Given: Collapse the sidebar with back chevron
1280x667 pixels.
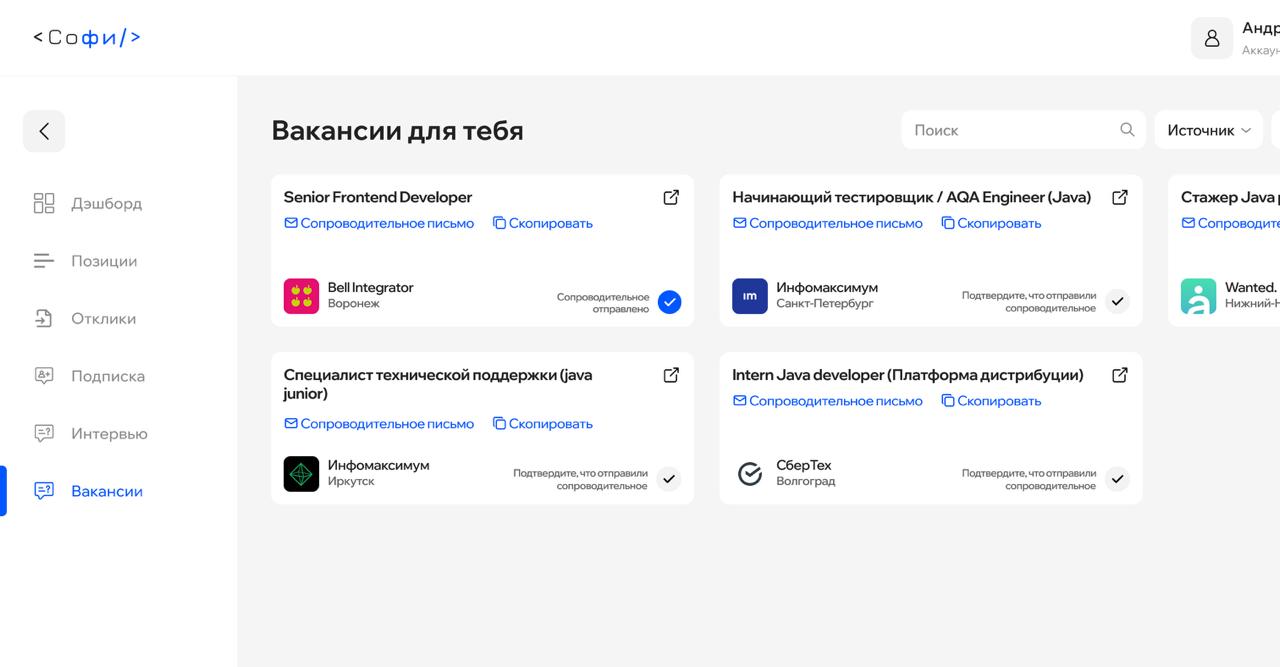Looking at the screenshot, I should [44, 131].
